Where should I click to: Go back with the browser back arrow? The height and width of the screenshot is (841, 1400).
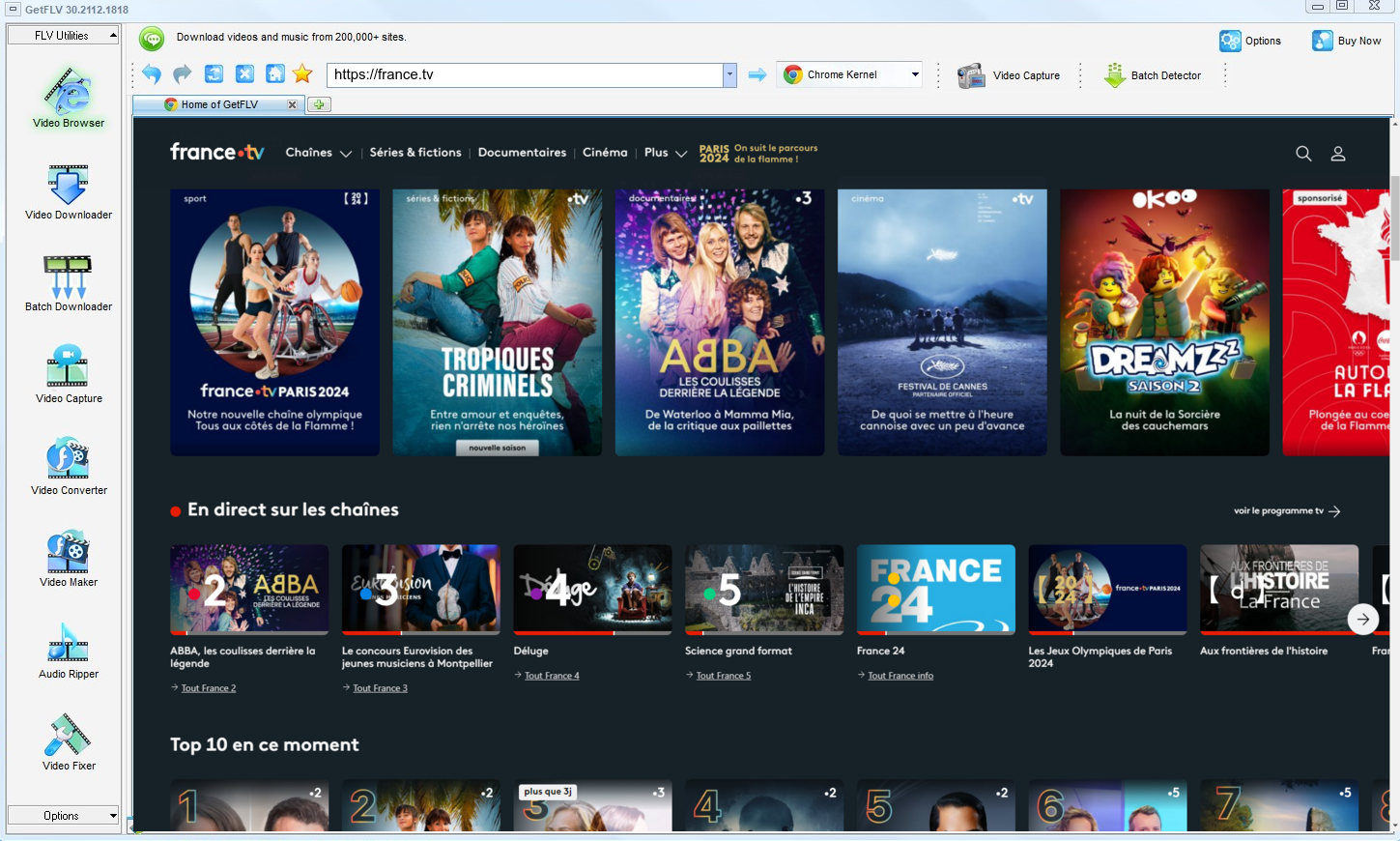tap(152, 74)
